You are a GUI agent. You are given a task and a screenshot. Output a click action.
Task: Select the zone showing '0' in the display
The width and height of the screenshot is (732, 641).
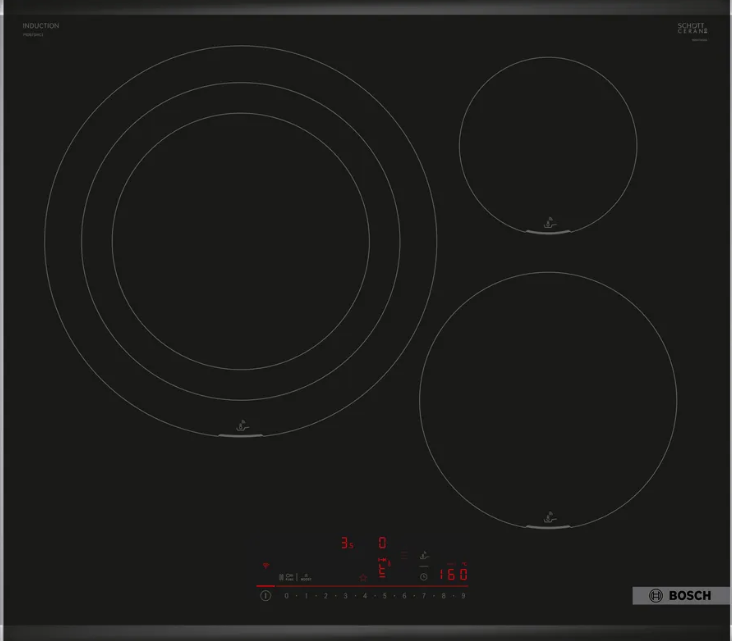tap(382, 543)
